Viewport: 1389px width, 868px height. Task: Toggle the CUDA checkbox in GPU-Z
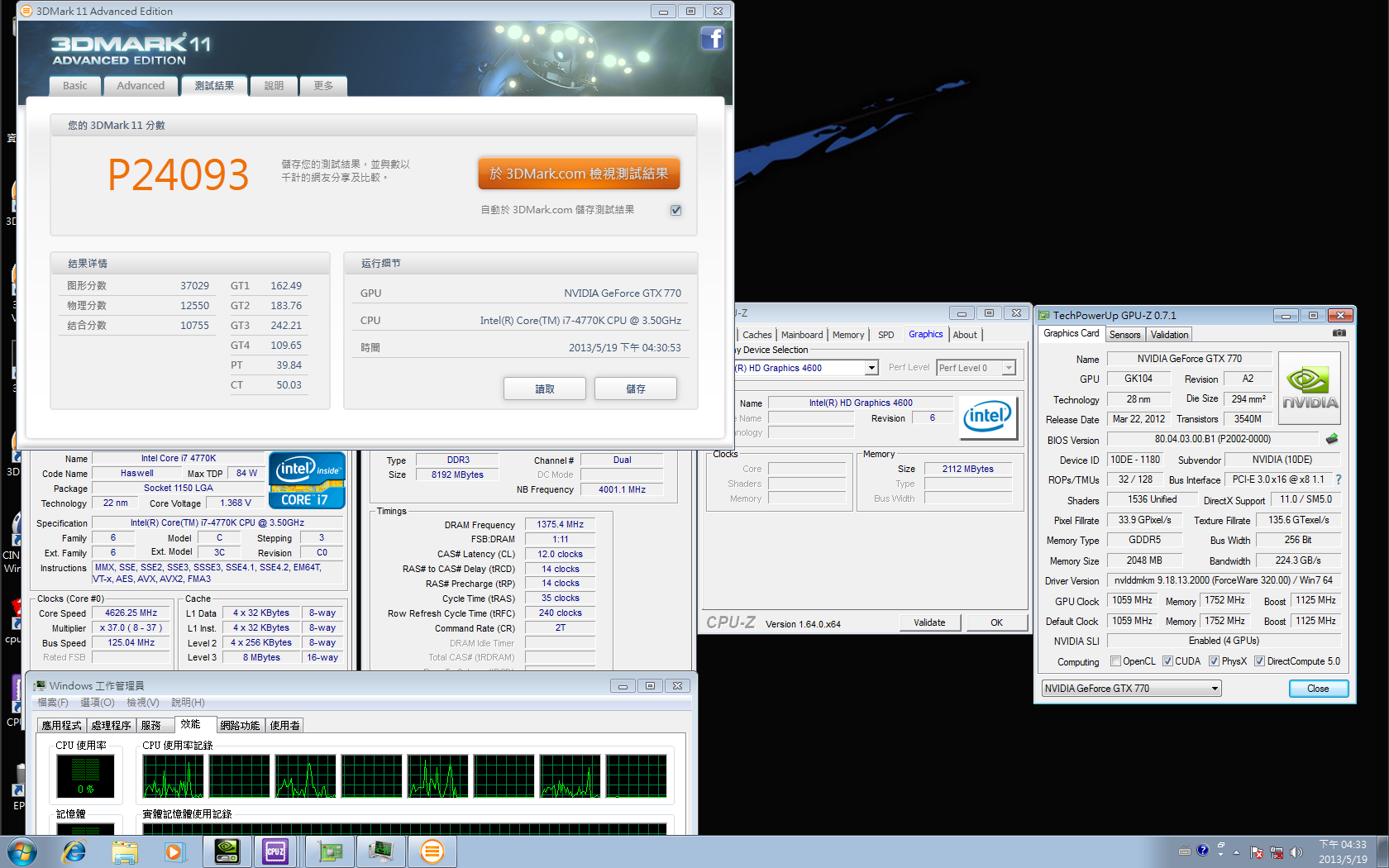tap(1167, 661)
